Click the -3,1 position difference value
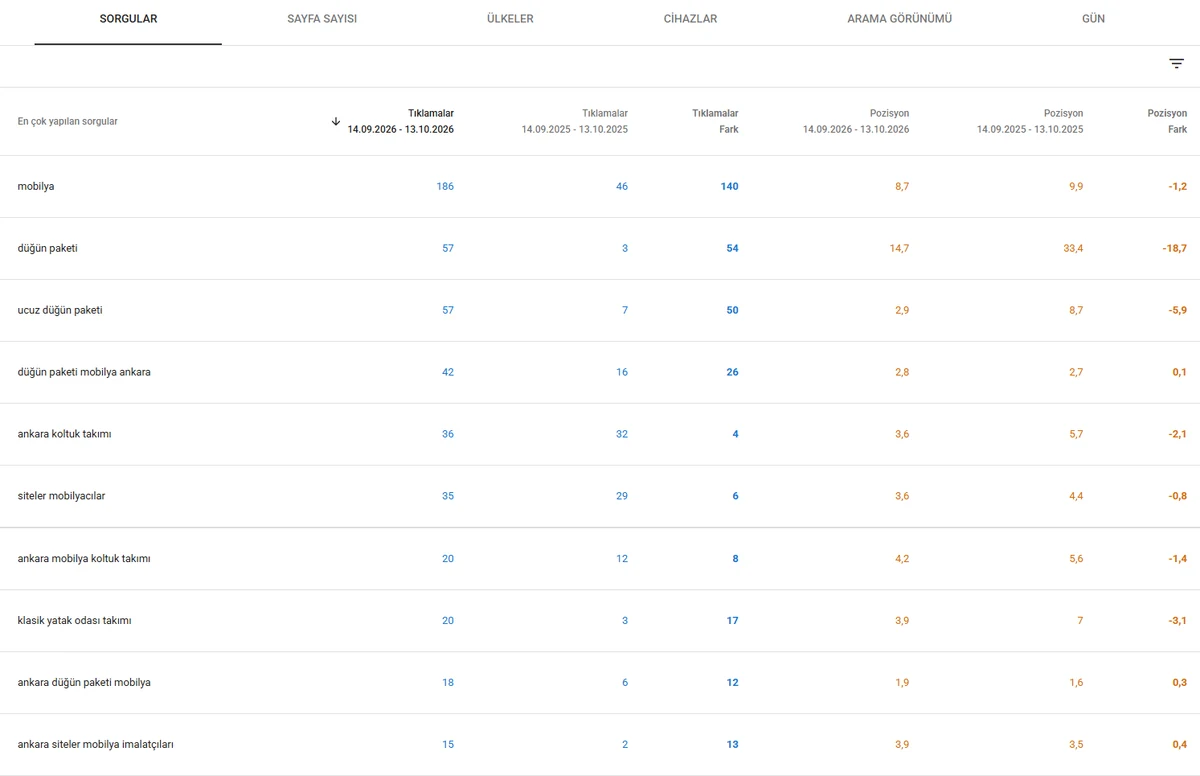Screen dimensions: 1200x776 1178,620
